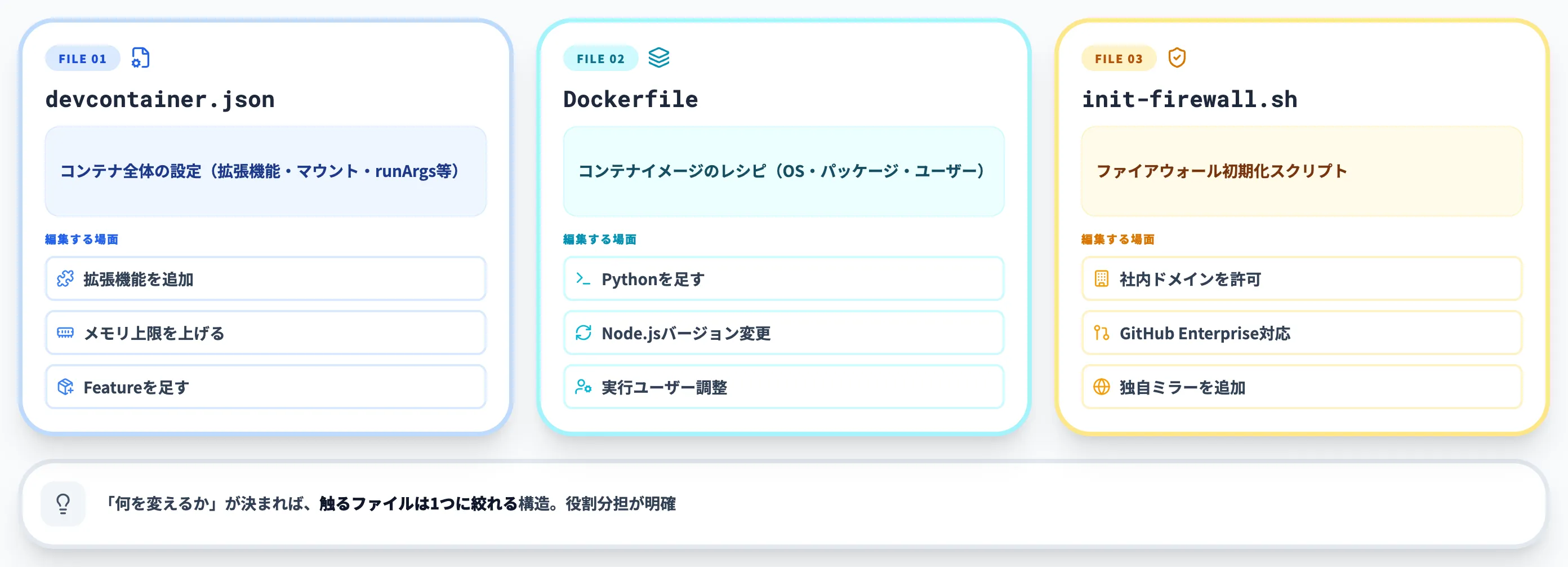The height and width of the screenshot is (567, 1568).
Task: Pick the GitHub Enterprise対応 item
Action: click(x=1302, y=333)
